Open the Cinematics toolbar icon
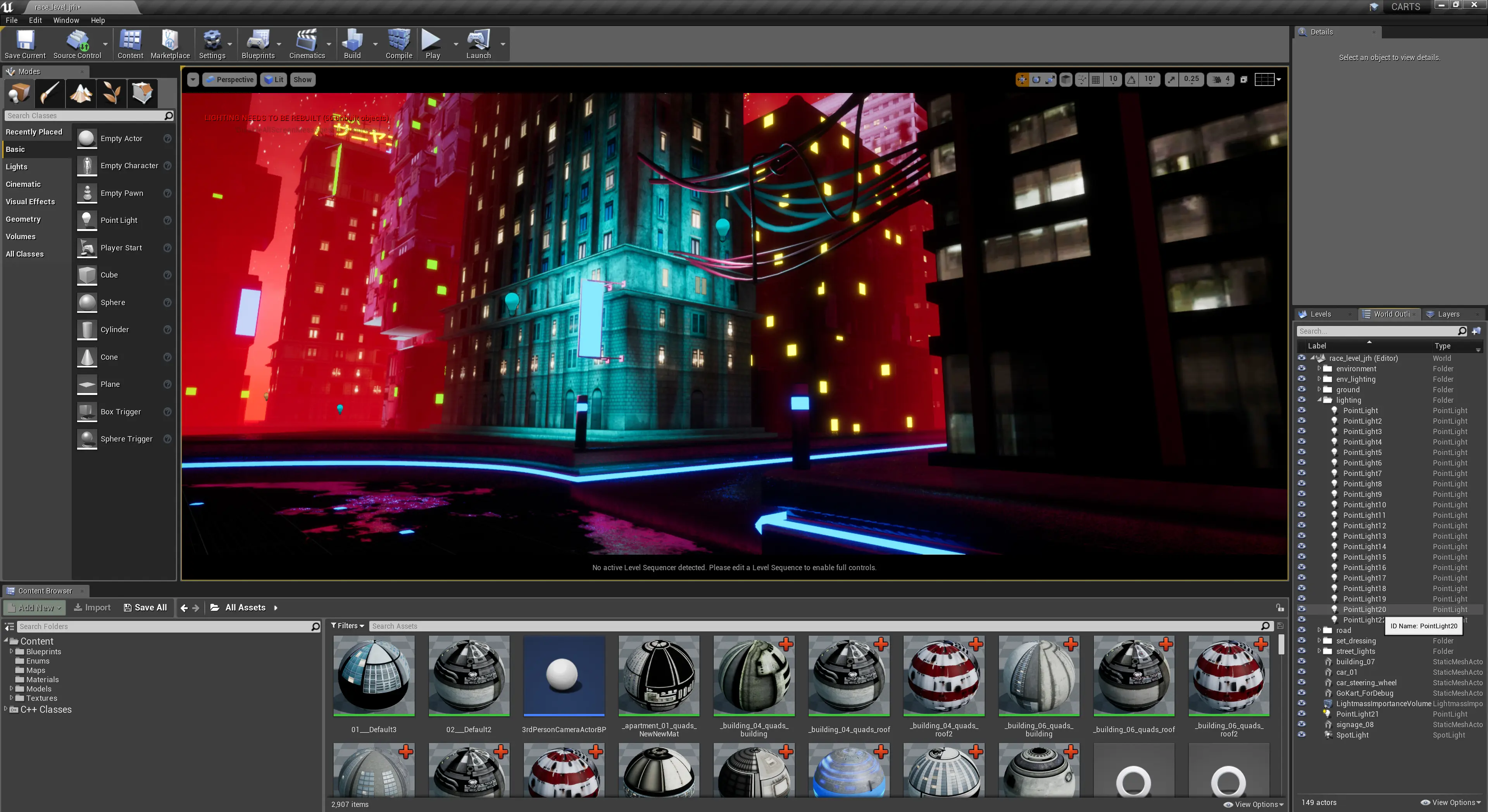This screenshot has height=812, width=1488. coord(307,40)
